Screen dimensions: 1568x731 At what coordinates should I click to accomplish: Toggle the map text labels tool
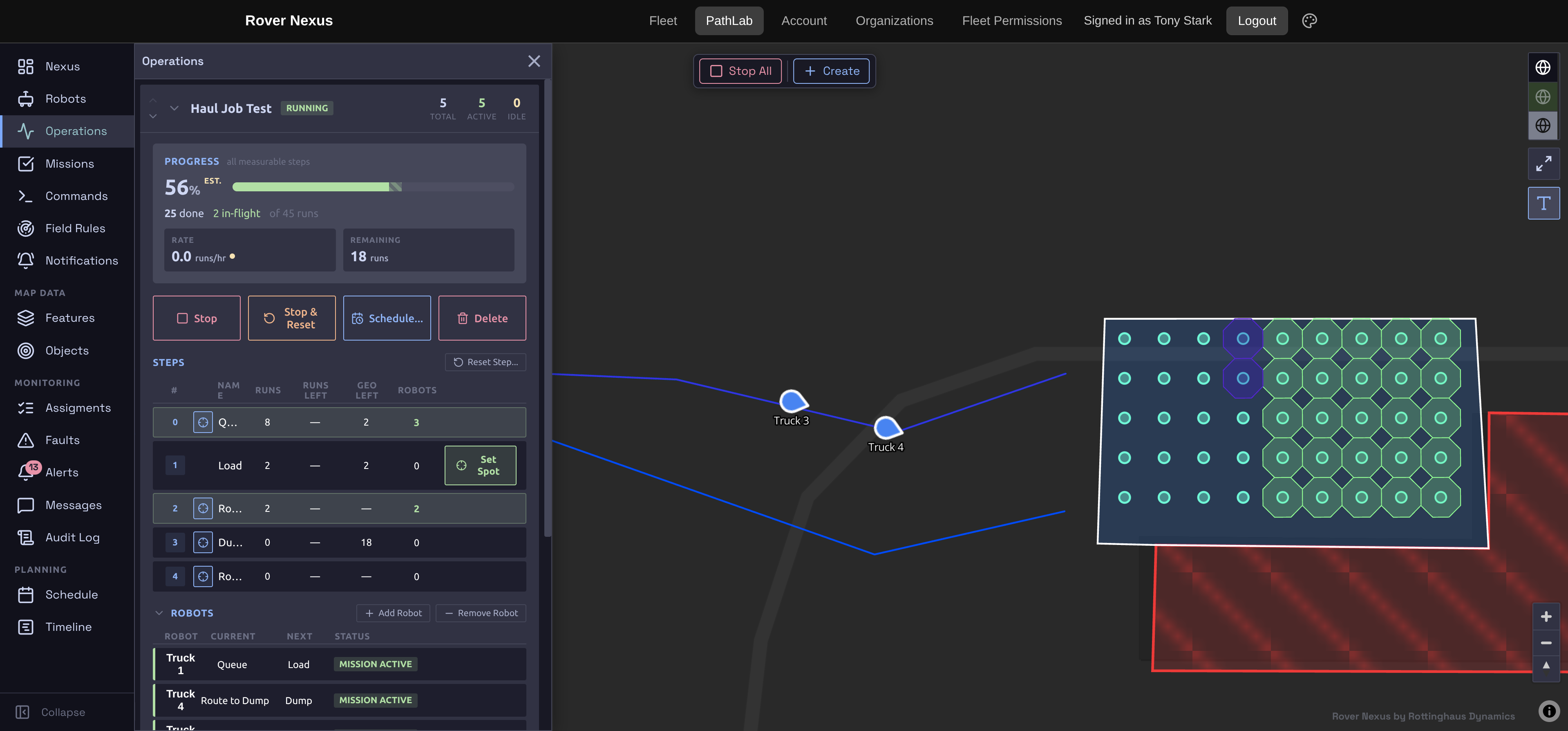coord(1543,203)
